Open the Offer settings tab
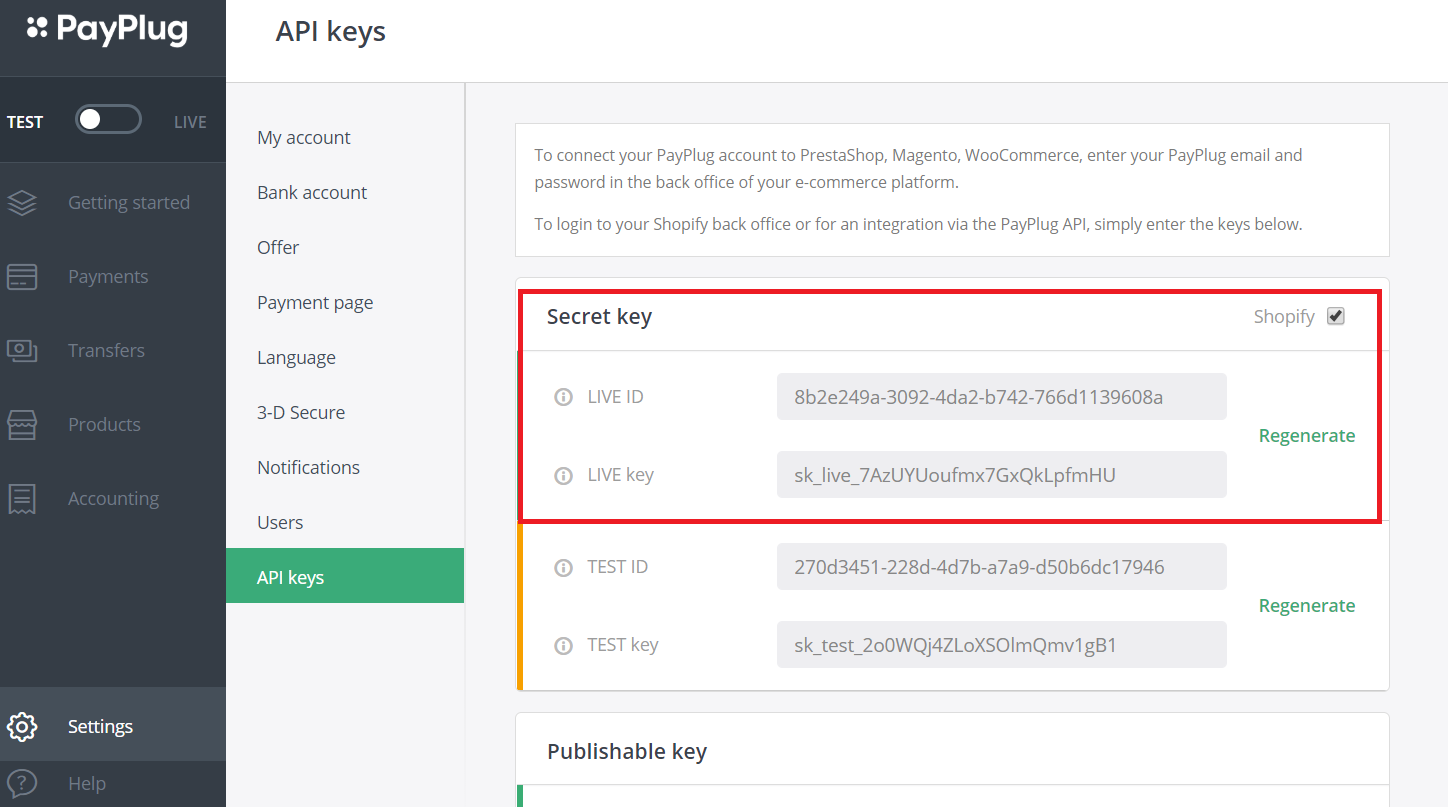Viewport: 1448px width, 807px height. point(345,248)
